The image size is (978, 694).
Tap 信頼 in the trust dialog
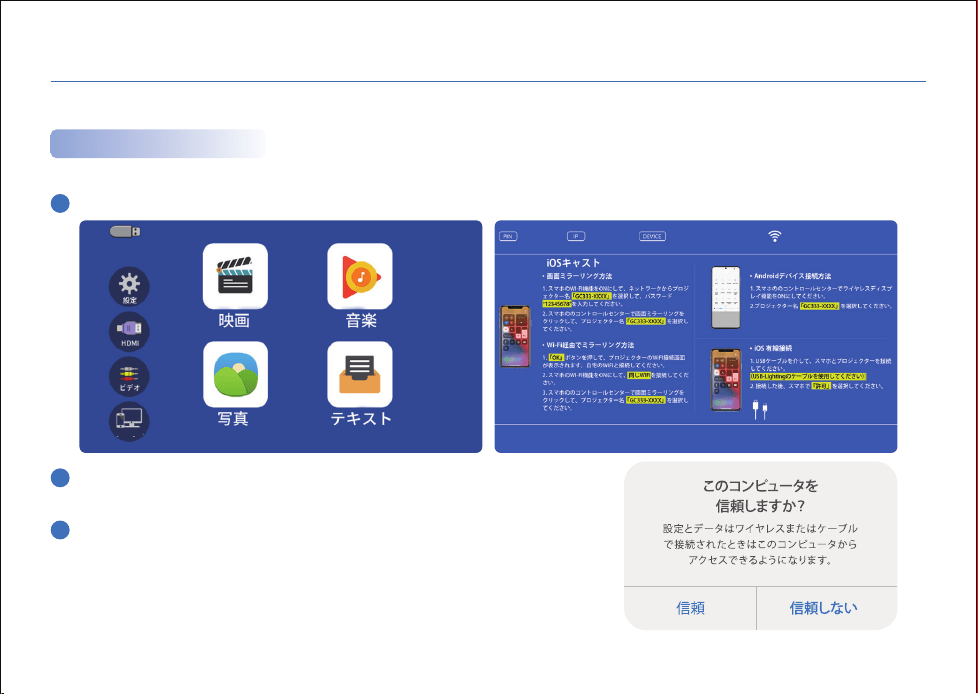coord(690,608)
